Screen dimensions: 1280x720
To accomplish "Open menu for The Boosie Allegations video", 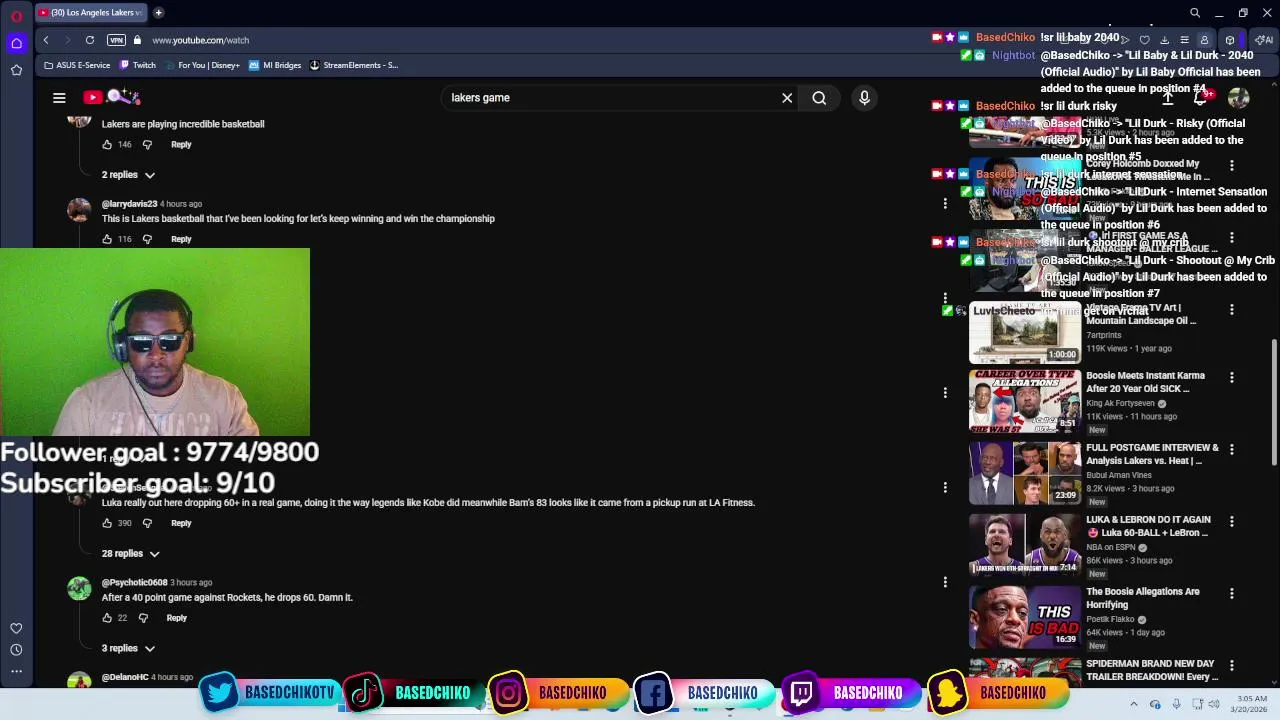I will (1232, 593).
